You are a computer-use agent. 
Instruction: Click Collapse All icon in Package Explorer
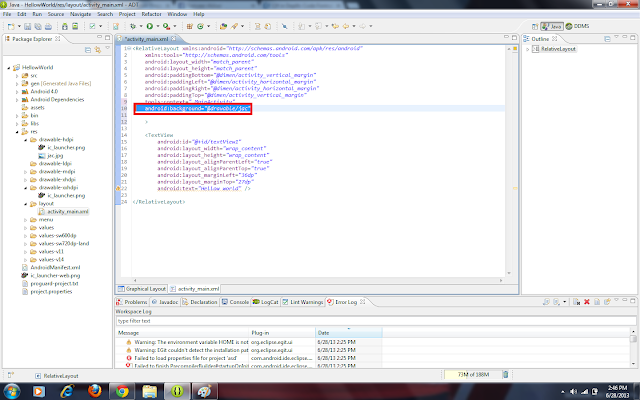[x=88, y=50]
